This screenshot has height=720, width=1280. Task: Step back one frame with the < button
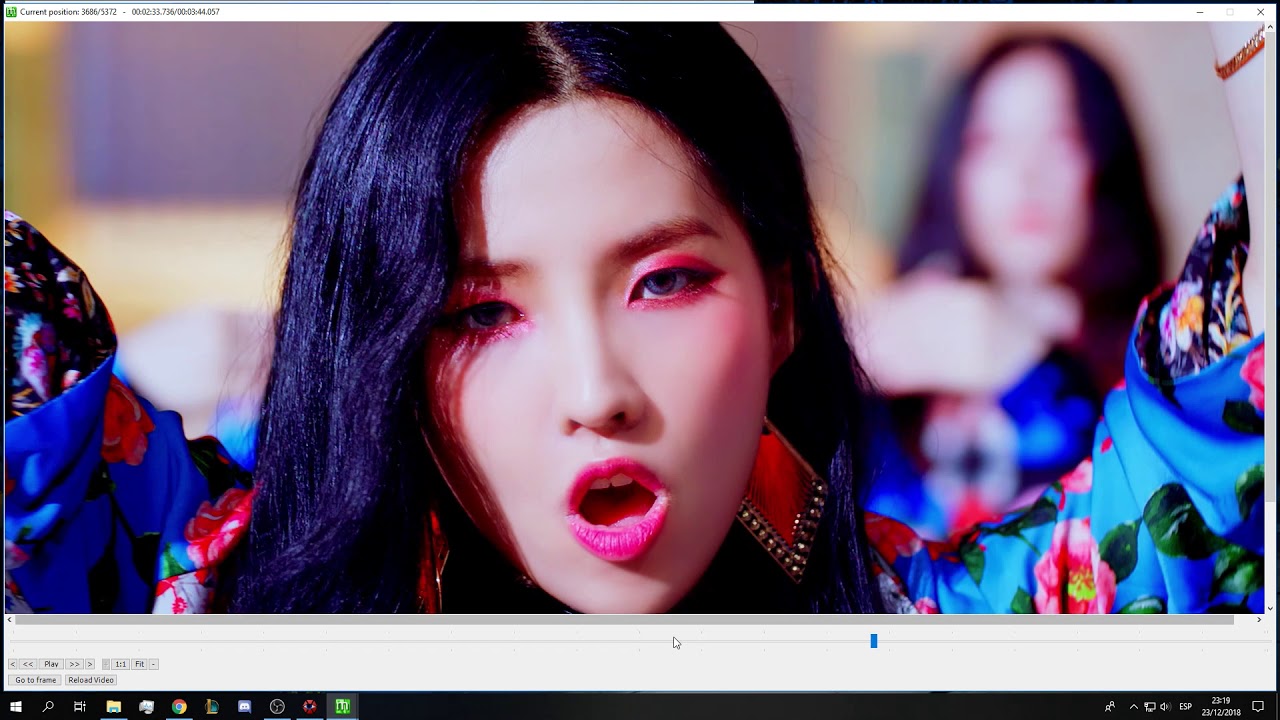click(x=12, y=664)
